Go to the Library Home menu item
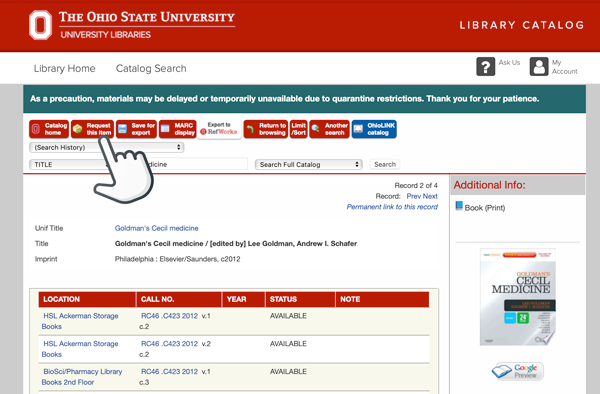600x394 pixels. tap(64, 68)
